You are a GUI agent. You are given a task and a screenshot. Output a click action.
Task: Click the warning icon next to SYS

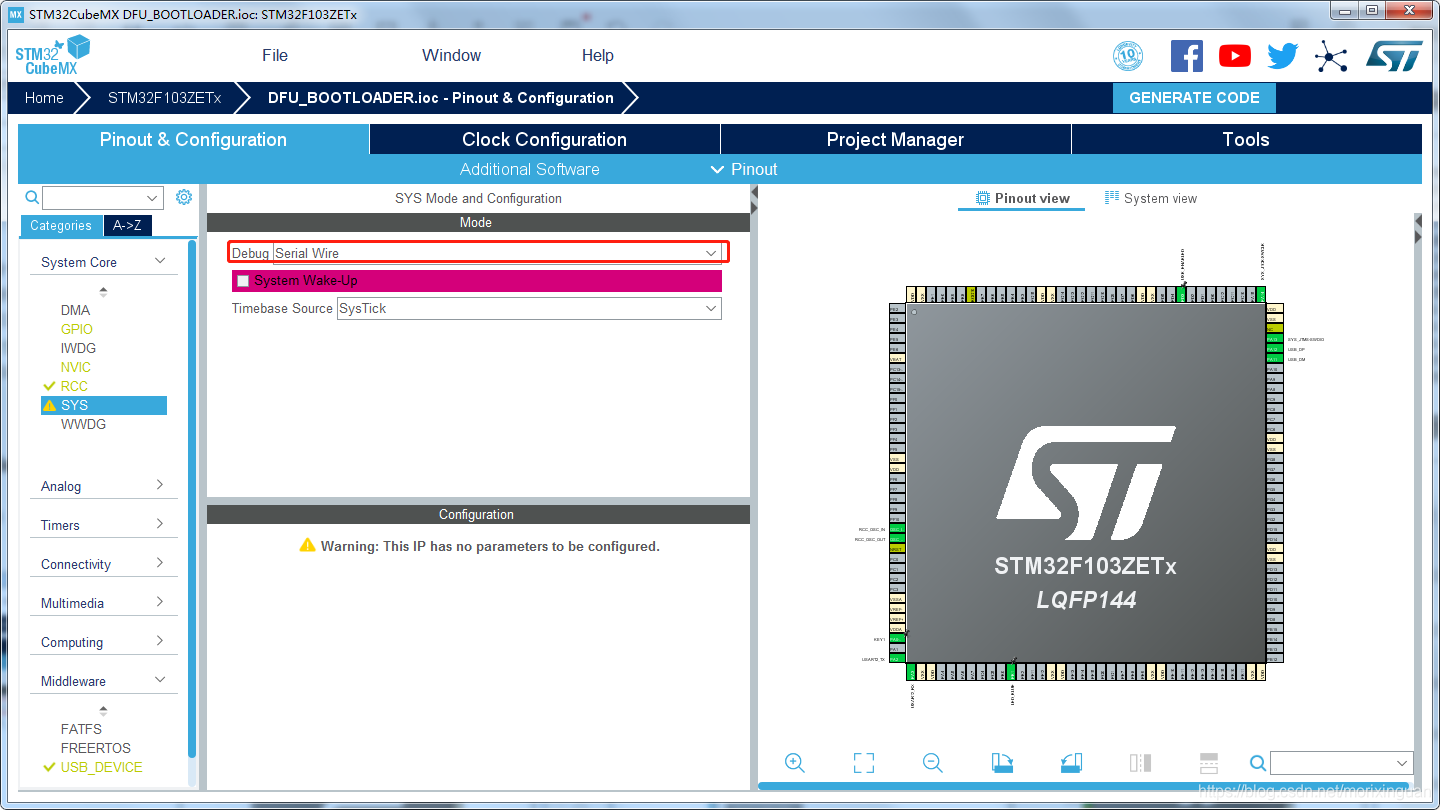click(x=50, y=405)
